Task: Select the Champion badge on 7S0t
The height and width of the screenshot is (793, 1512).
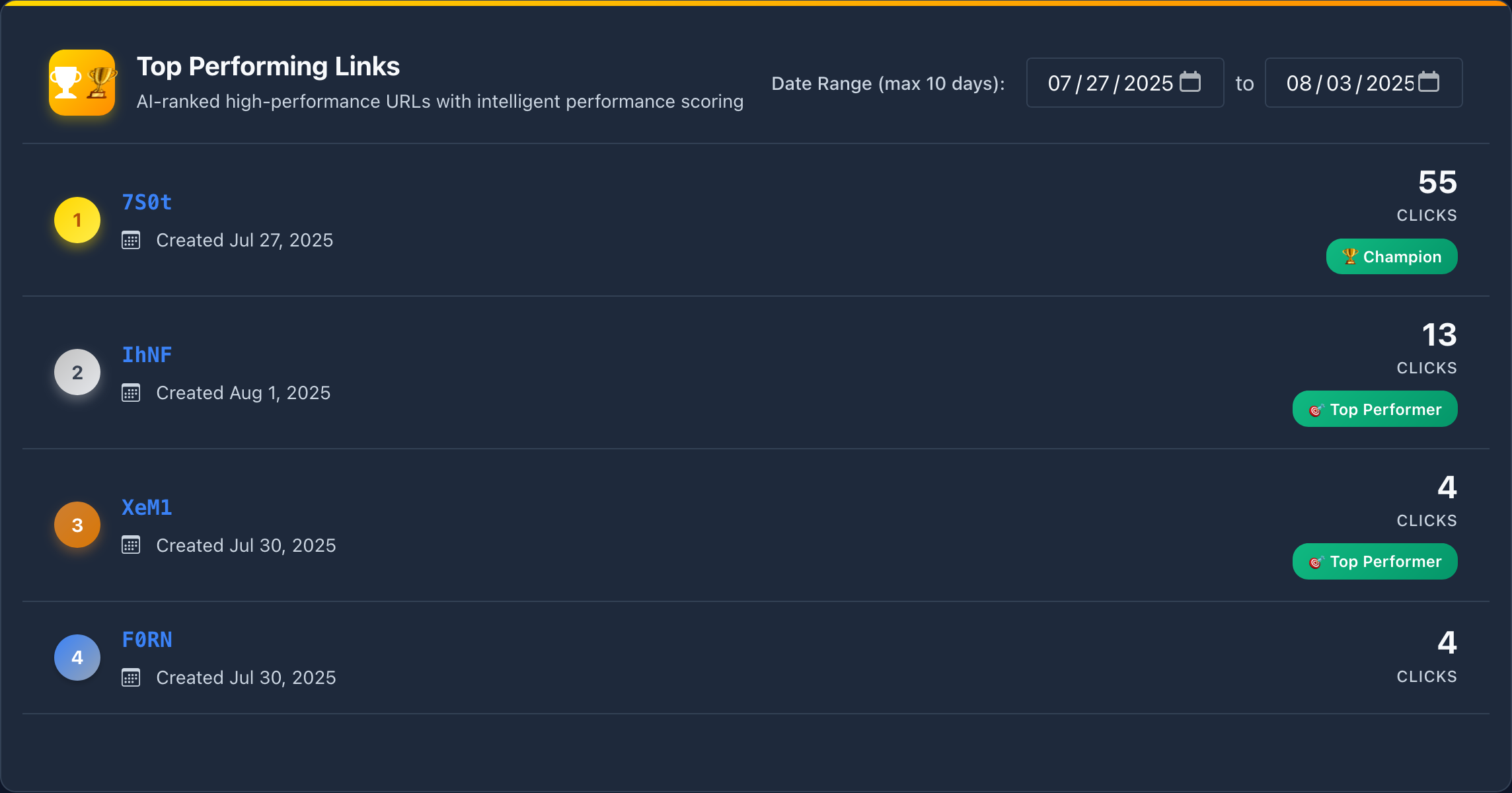Action: pyautogui.click(x=1392, y=256)
